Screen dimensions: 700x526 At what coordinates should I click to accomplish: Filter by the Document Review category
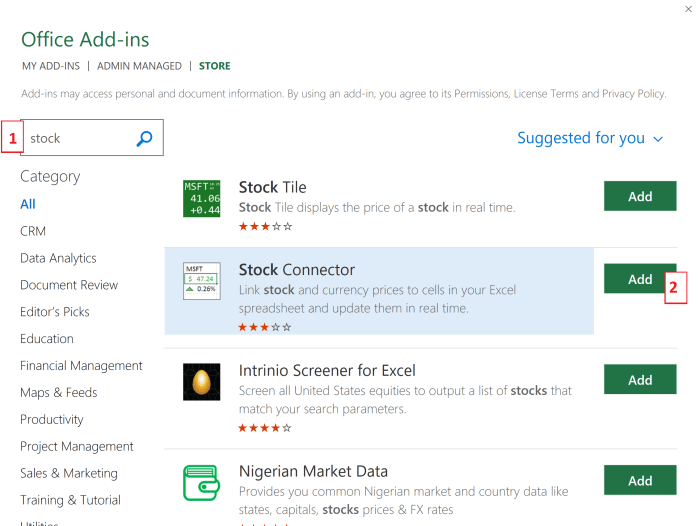69,285
